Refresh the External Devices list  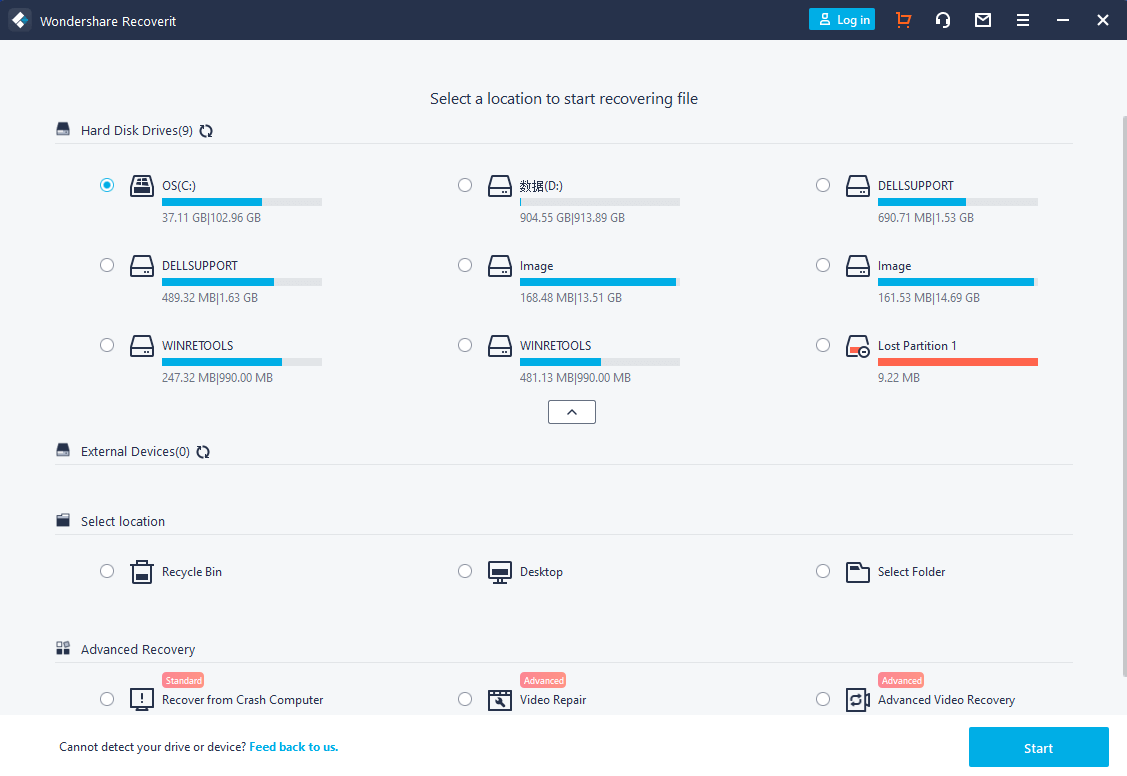point(203,452)
